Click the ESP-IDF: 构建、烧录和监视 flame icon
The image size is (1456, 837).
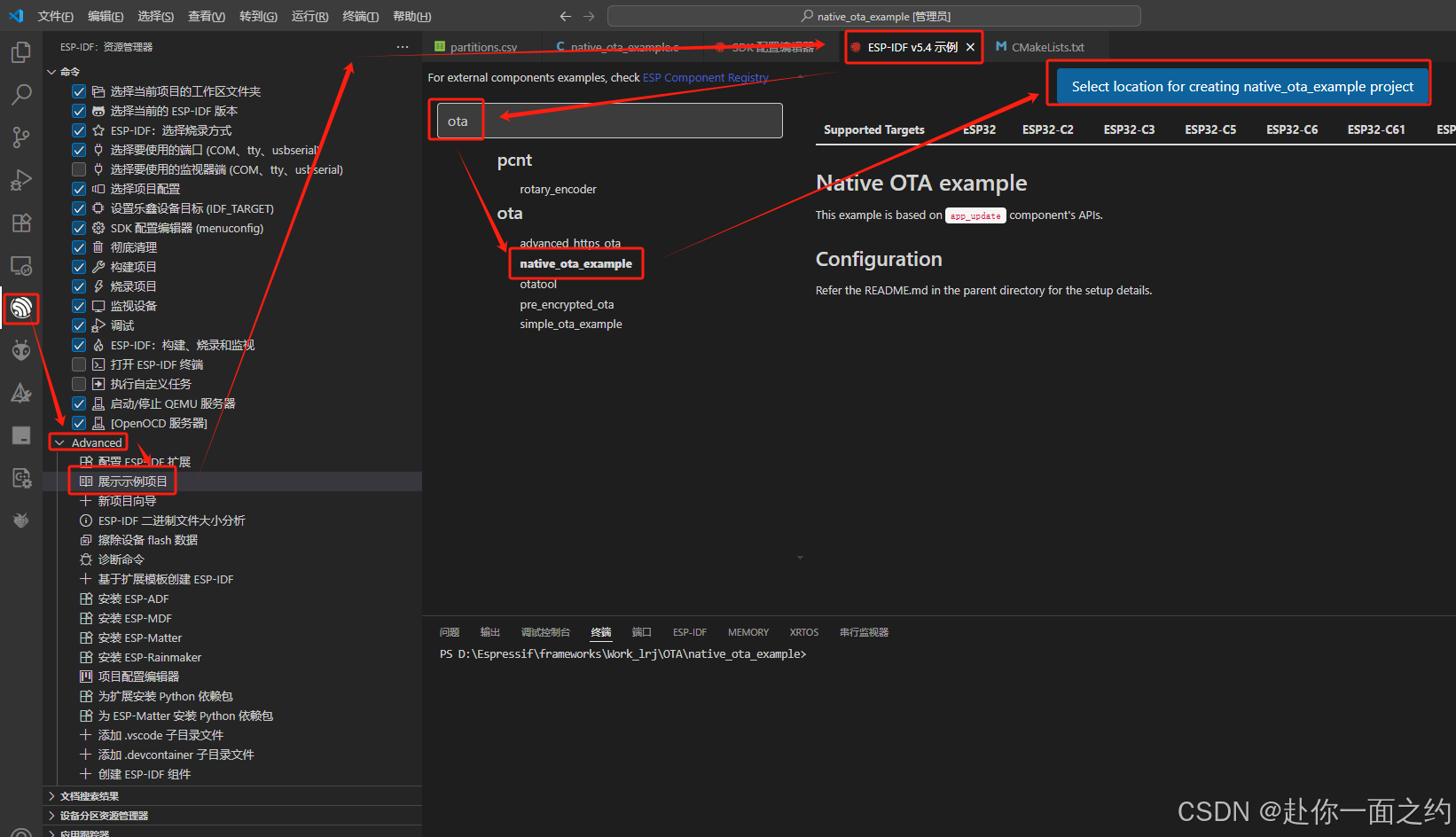click(98, 345)
